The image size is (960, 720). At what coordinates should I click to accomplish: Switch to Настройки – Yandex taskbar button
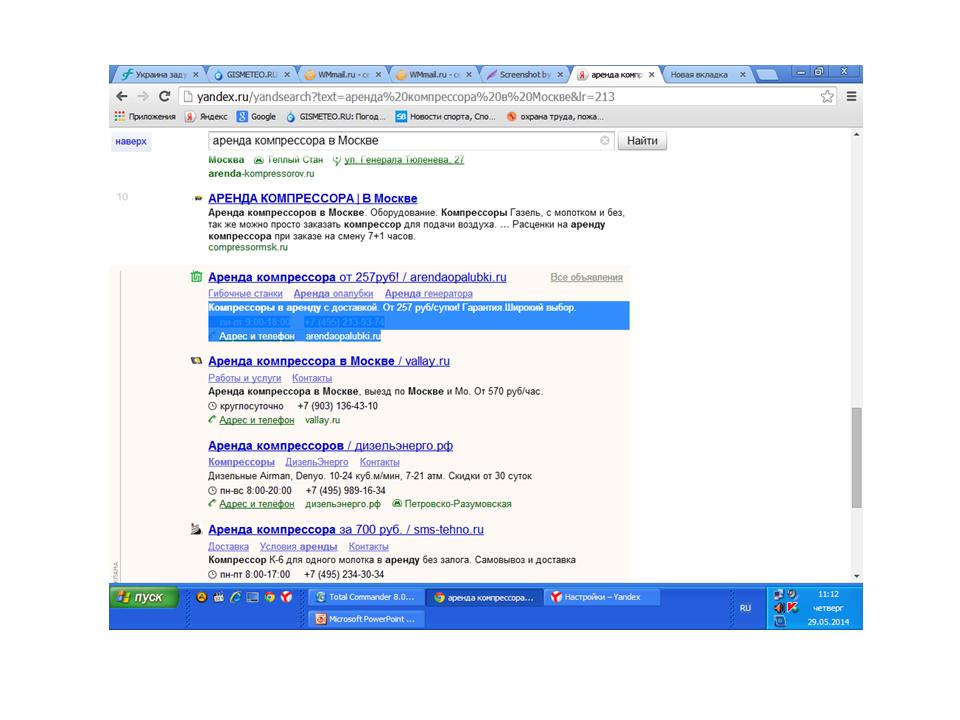point(602,597)
